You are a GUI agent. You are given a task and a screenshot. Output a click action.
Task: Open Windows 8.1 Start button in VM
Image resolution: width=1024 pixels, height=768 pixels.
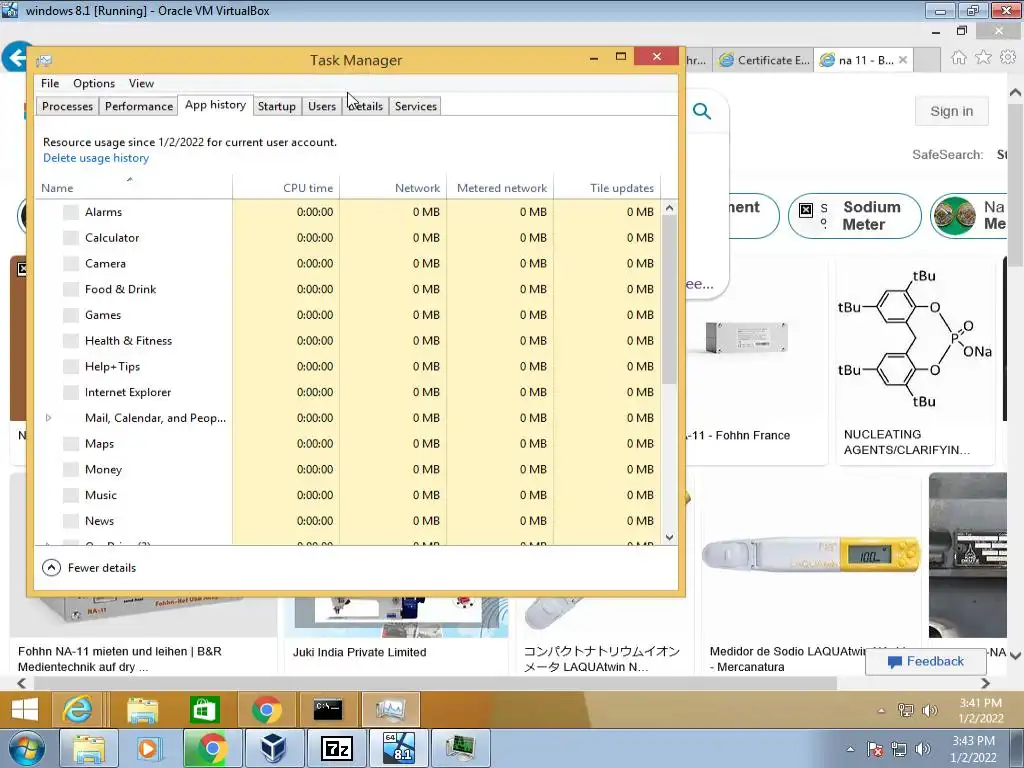click(25, 709)
